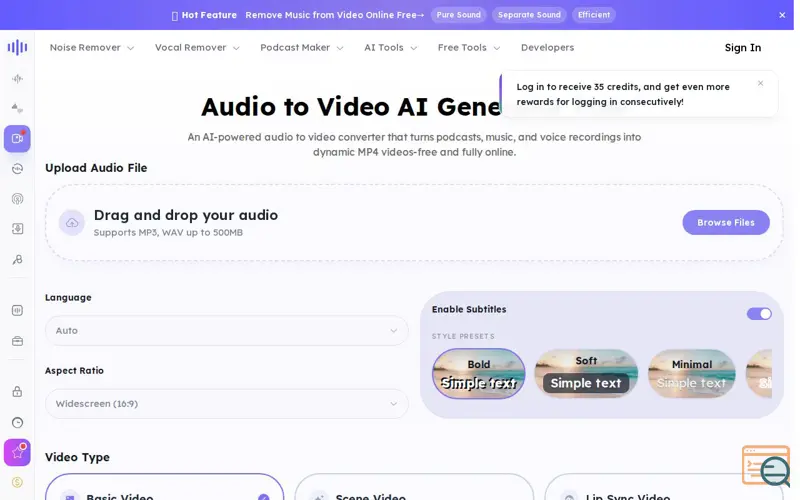
Task: Close the Hot Feature banner
Action: pyautogui.click(x=782, y=15)
